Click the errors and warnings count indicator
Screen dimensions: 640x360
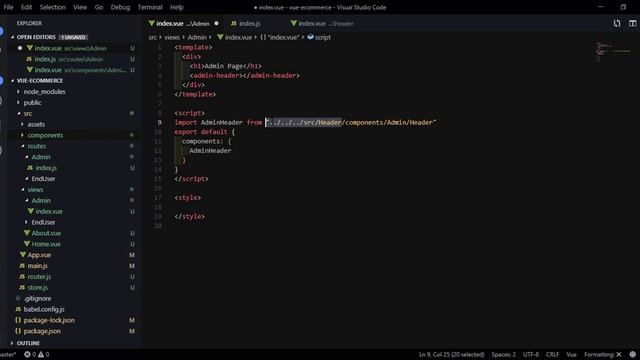[x=37, y=354]
